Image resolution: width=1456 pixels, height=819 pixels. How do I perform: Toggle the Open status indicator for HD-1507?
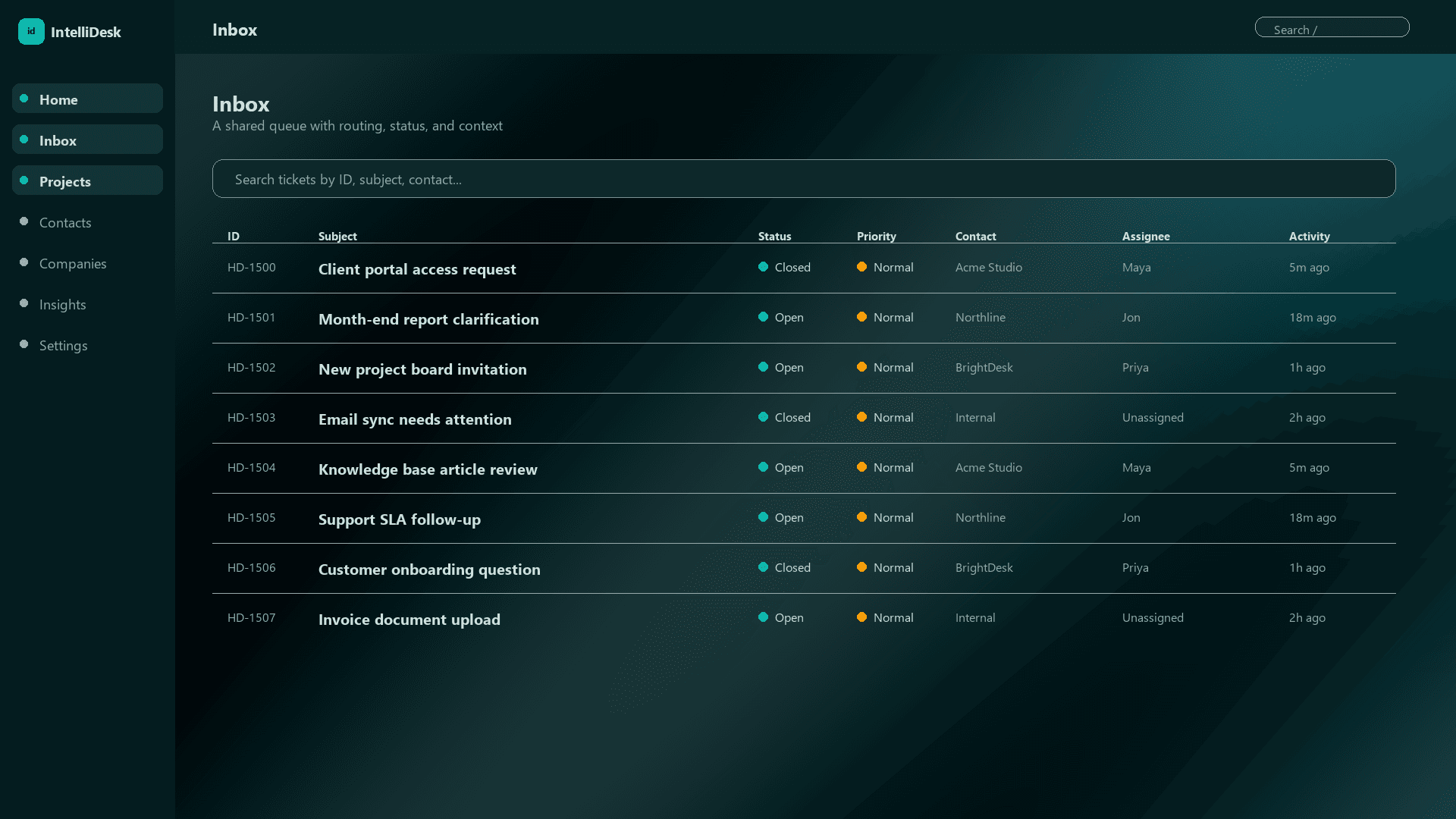tap(764, 617)
